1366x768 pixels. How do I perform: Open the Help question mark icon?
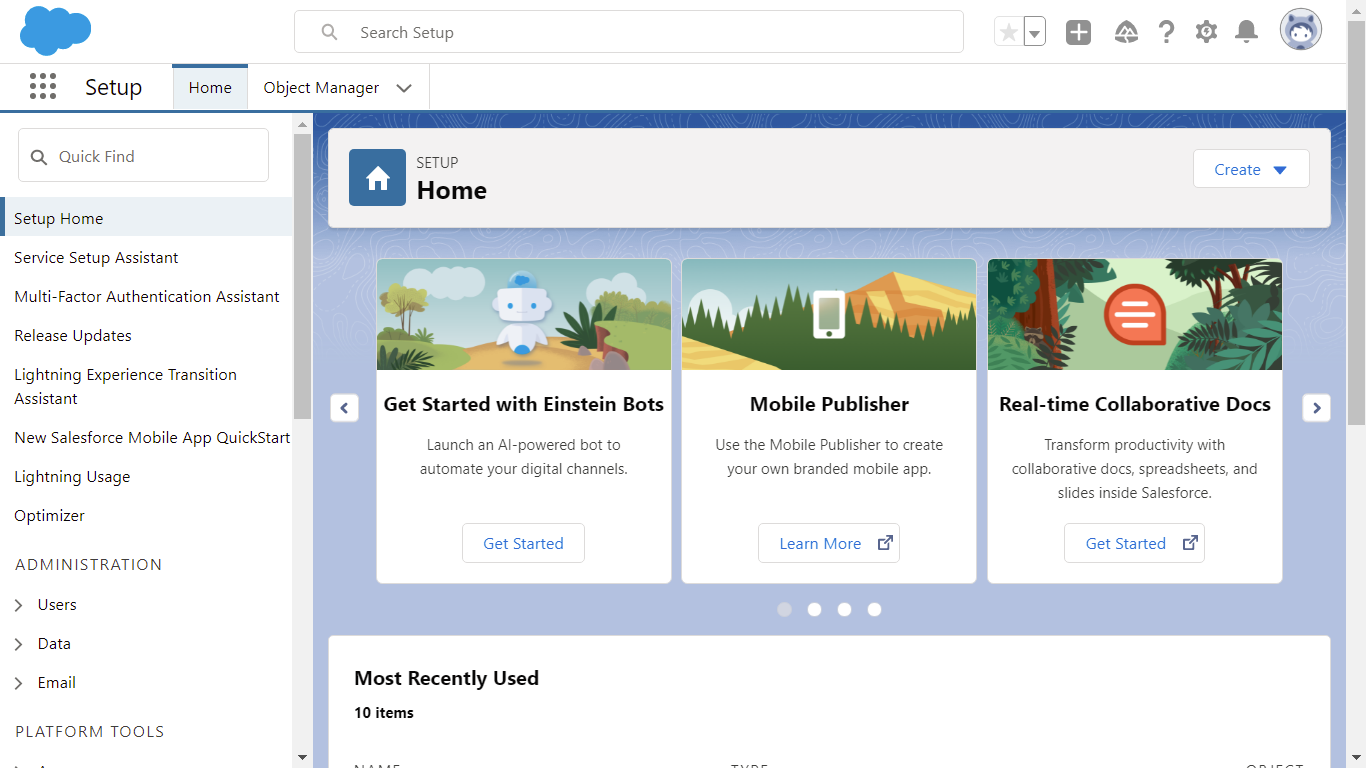point(1166,32)
